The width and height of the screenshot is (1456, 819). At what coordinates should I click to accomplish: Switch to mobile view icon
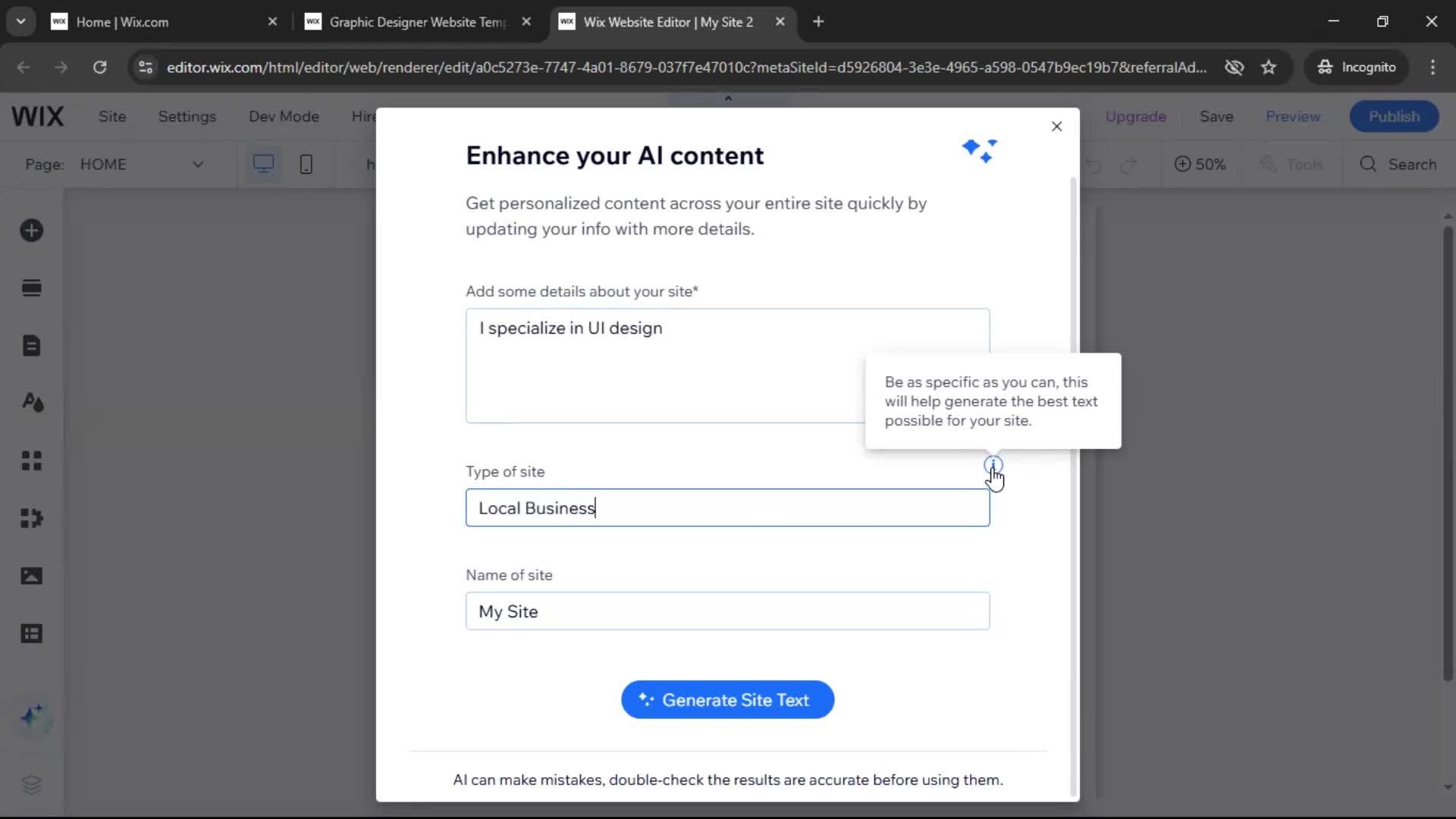(306, 164)
